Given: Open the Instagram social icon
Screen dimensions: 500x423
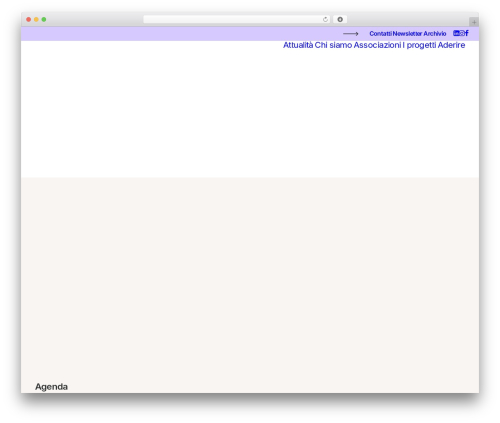Looking at the screenshot, I should (x=462, y=33).
